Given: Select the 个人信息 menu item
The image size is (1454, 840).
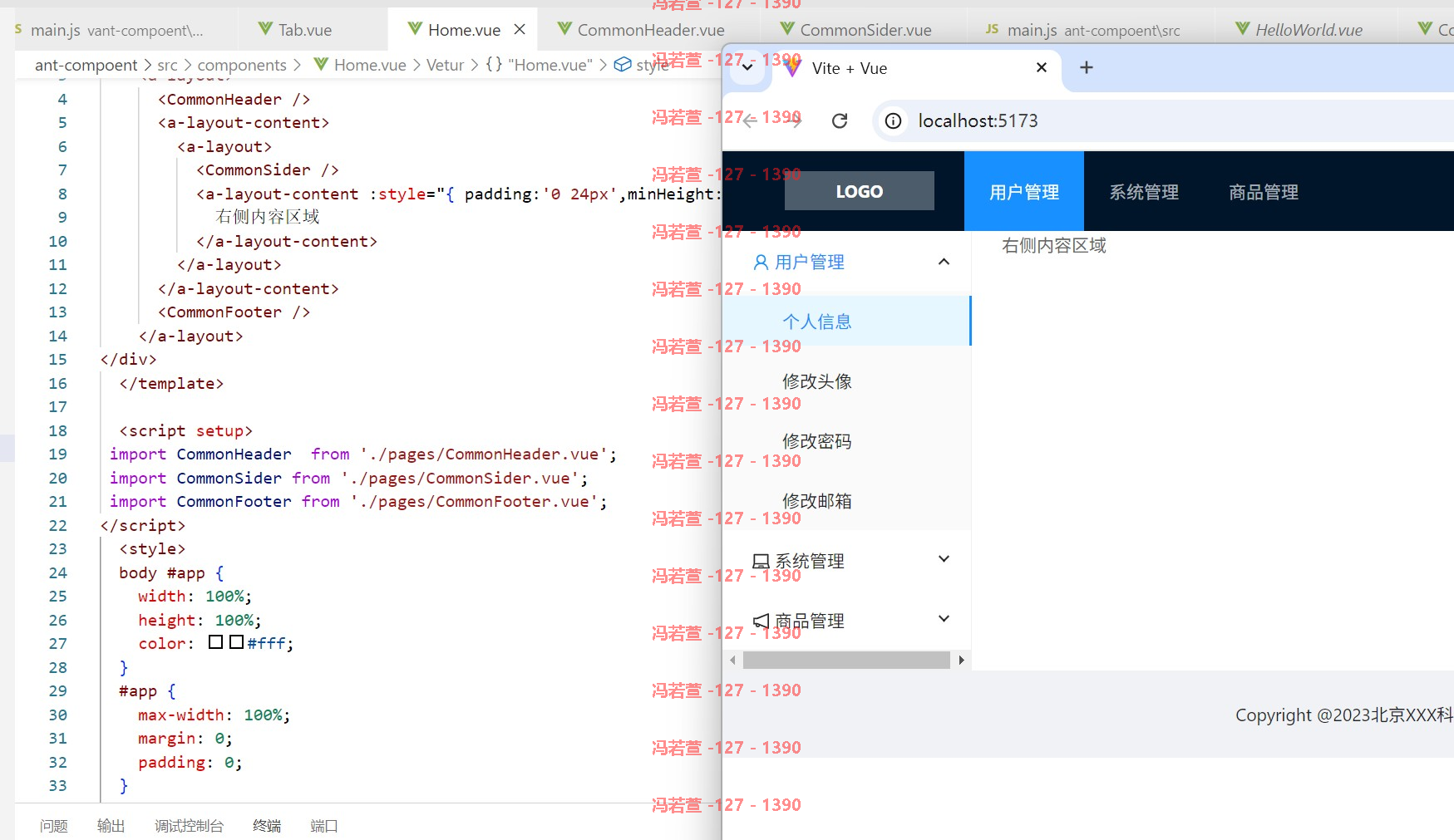Looking at the screenshot, I should (846, 322).
